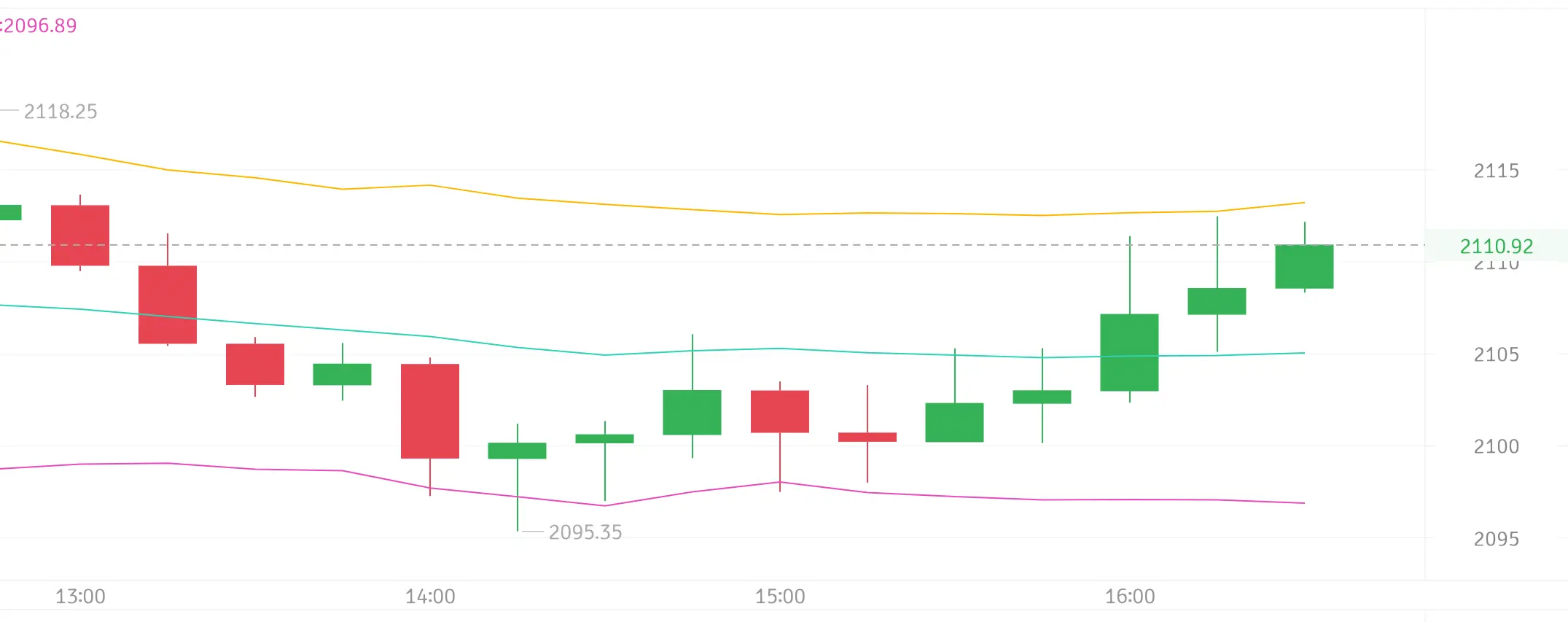Click the 2095 price axis label
Viewport: 1568px width, 622px height.
pyautogui.click(x=1497, y=539)
